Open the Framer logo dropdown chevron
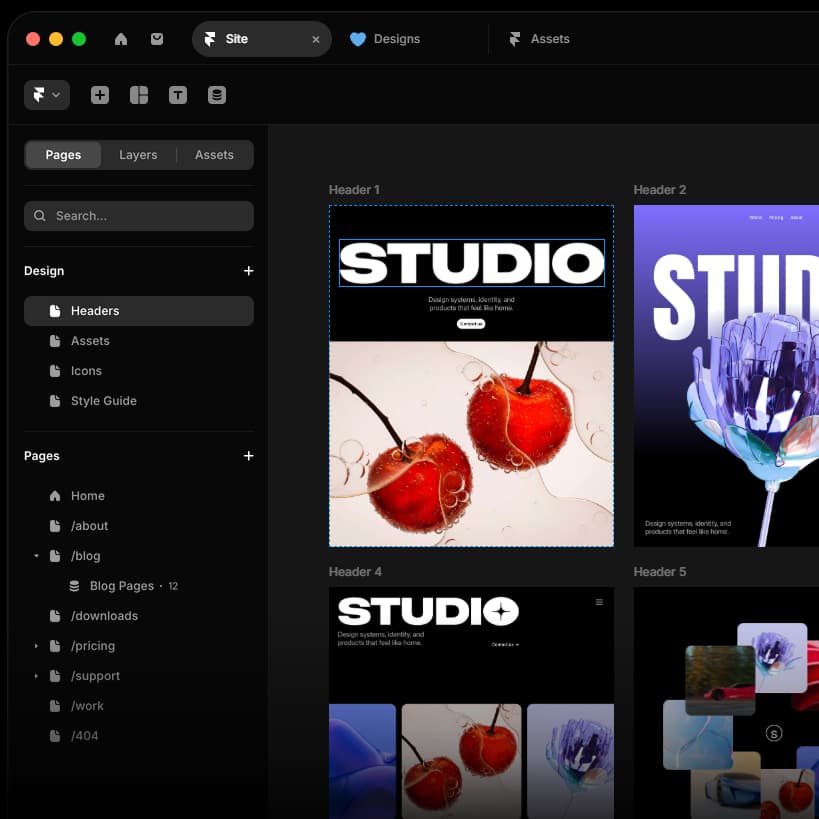Screen dimensions: 819x819 point(57,94)
